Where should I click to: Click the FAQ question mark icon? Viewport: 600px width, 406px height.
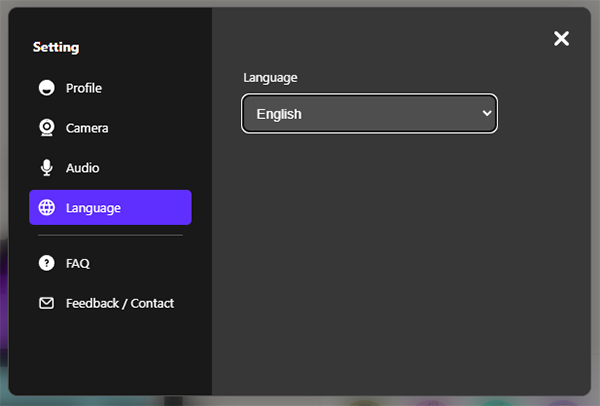(47, 263)
